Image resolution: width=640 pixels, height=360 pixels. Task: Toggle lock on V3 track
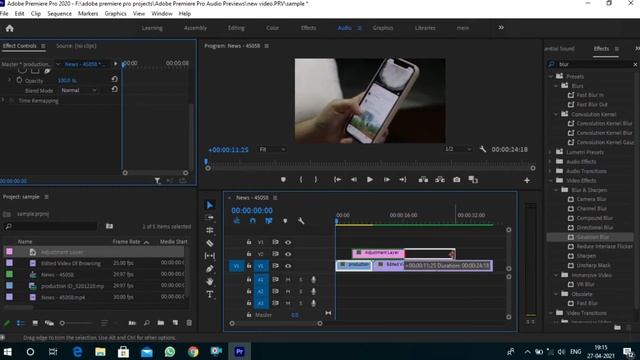249,242
